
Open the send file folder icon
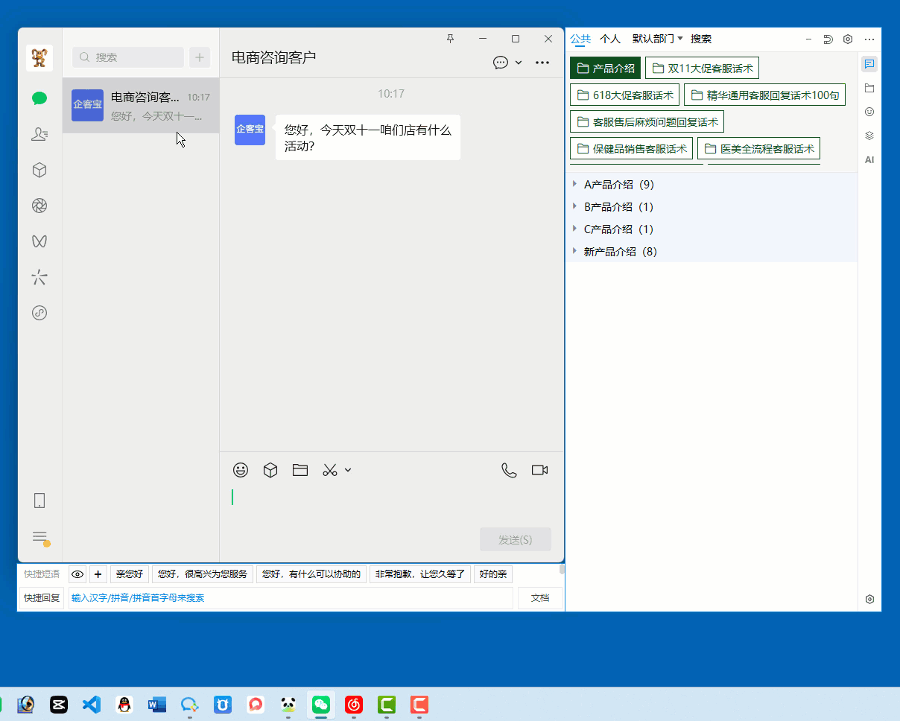pos(300,470)
